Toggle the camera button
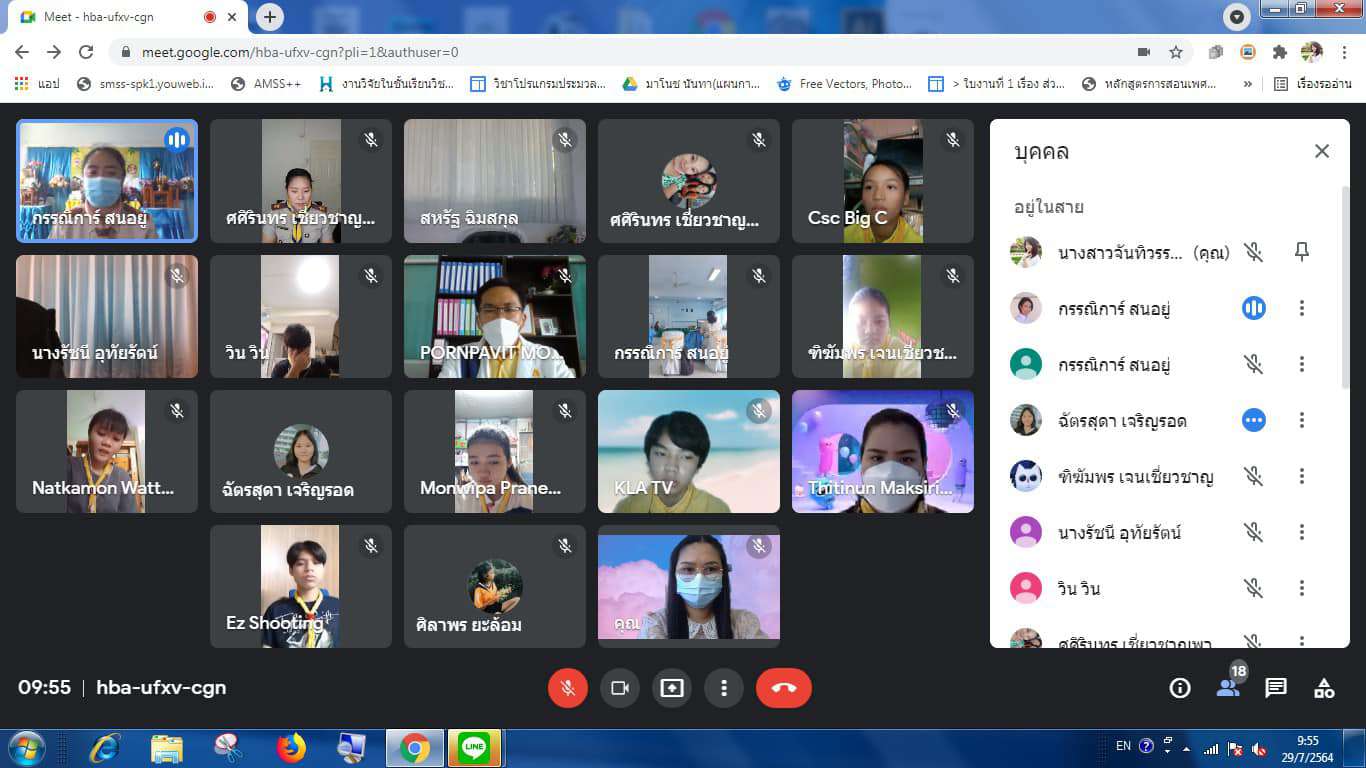Image resolution: width=1366 pixels, height=768 pixels. [x=620, y=688]
